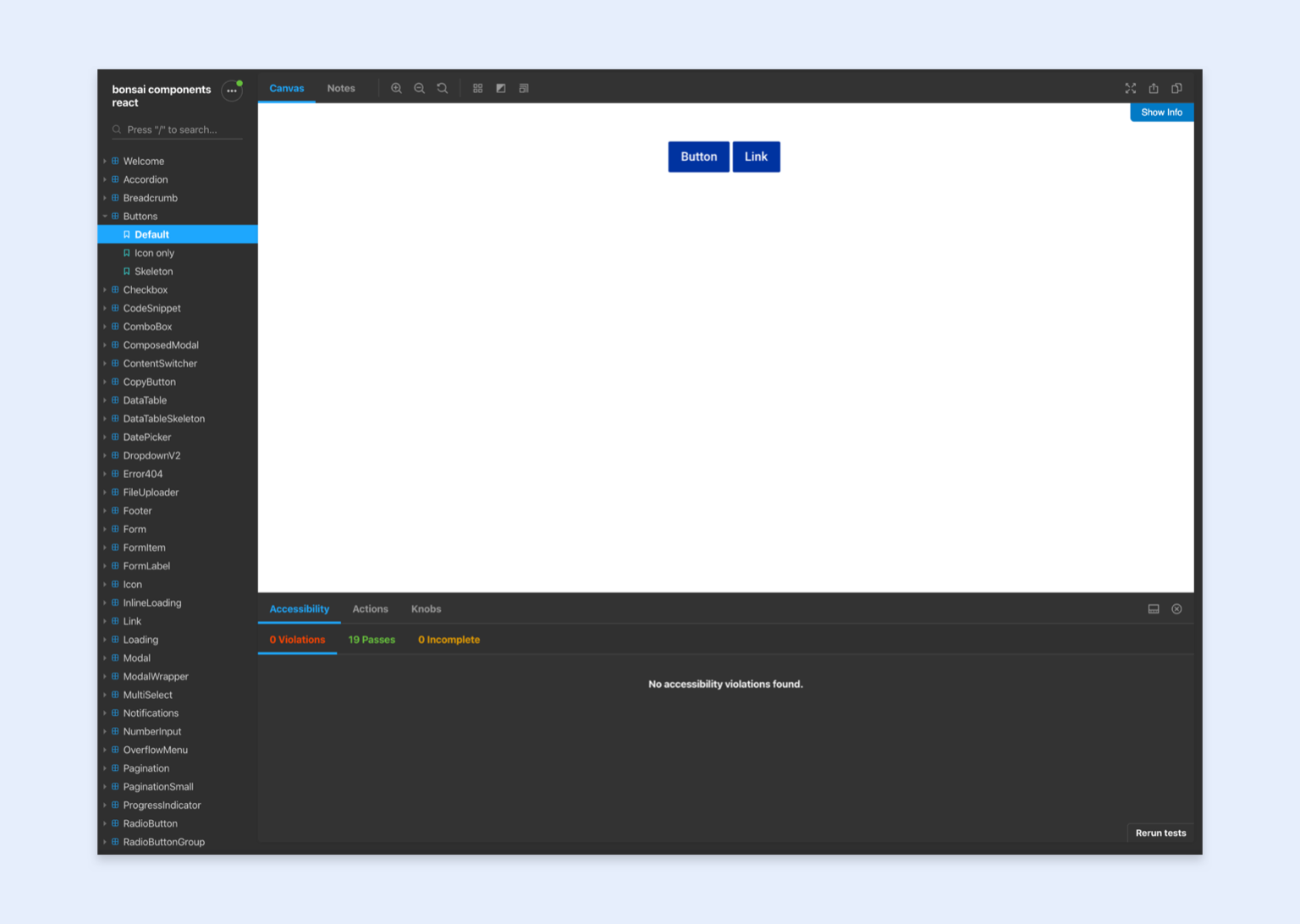Click the component icon beside Pagination
Screen dimensions: 1300x924
pyautogui.click(x=115, y=768)
